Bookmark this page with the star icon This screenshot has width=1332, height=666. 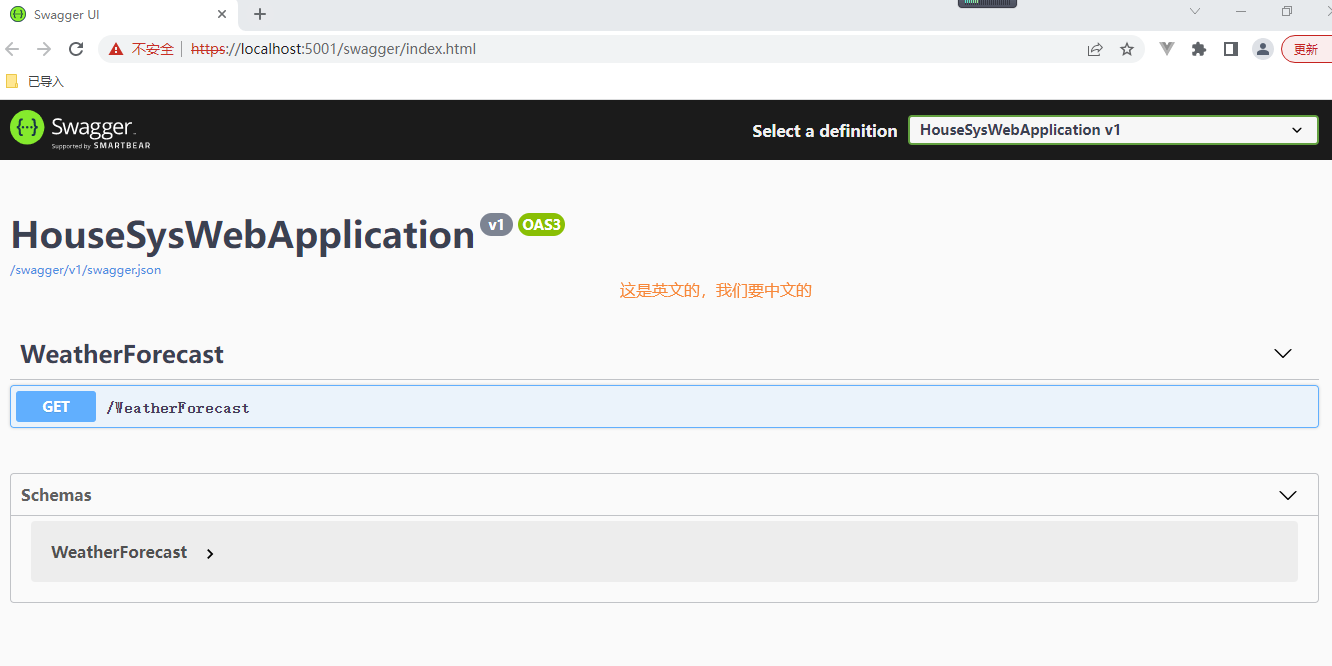click(x=1127, y=49)
